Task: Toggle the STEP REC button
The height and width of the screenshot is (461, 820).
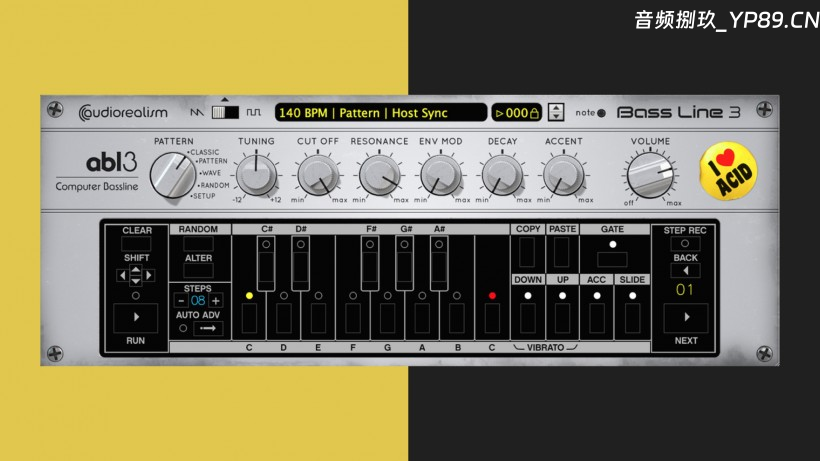Action: pos(685,243)
